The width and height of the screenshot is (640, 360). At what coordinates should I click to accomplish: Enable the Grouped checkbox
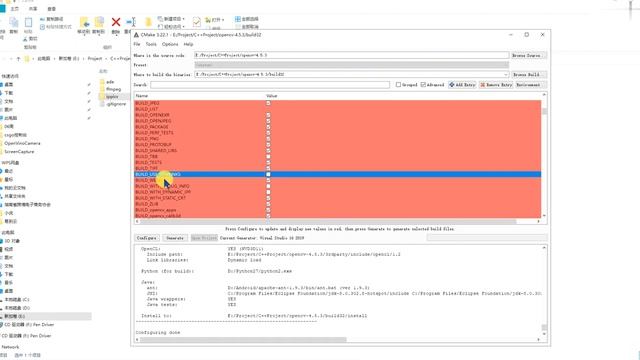pyautogui.click(x=398, y=84)
